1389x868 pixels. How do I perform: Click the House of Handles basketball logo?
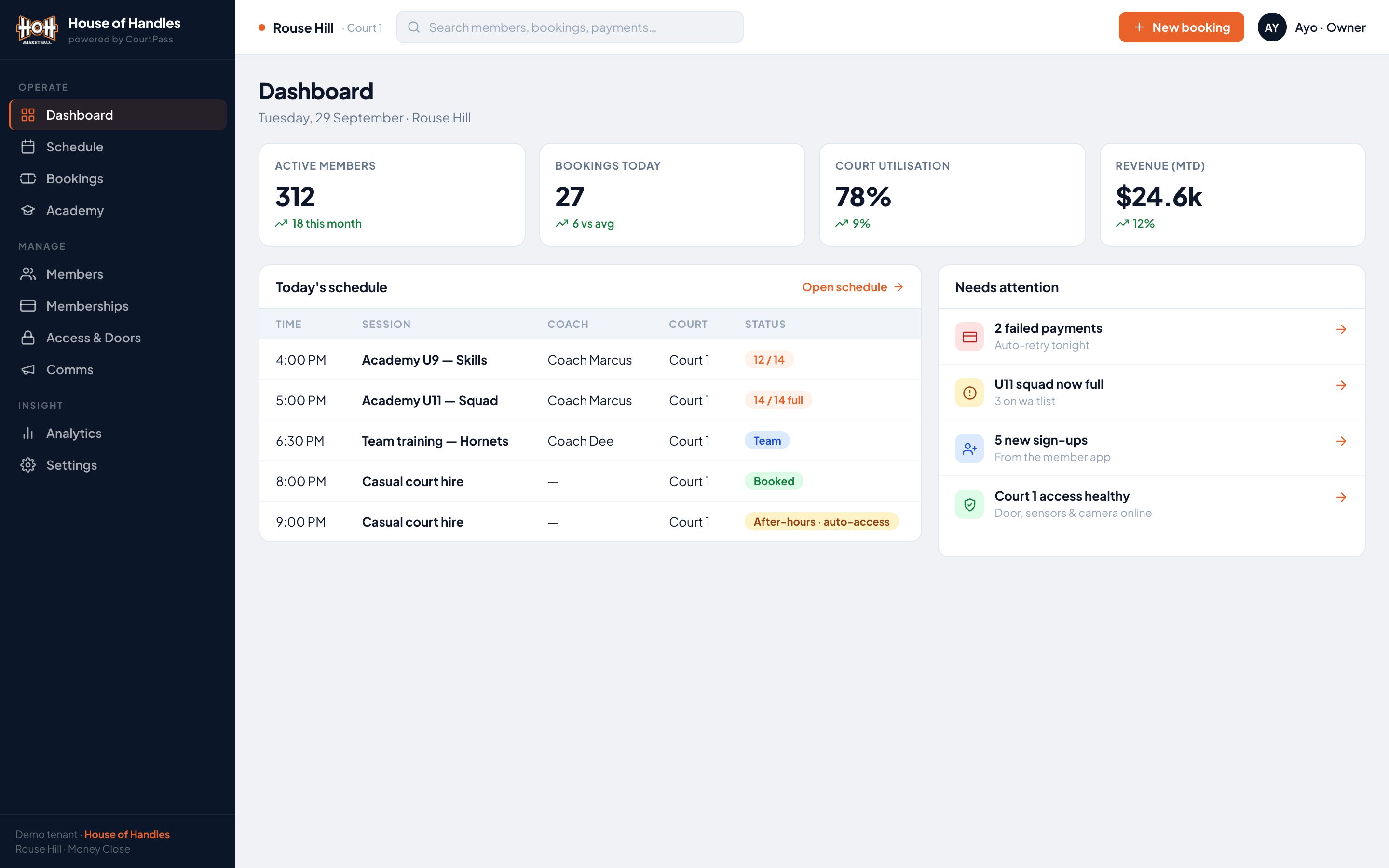(x=37, y=29)
